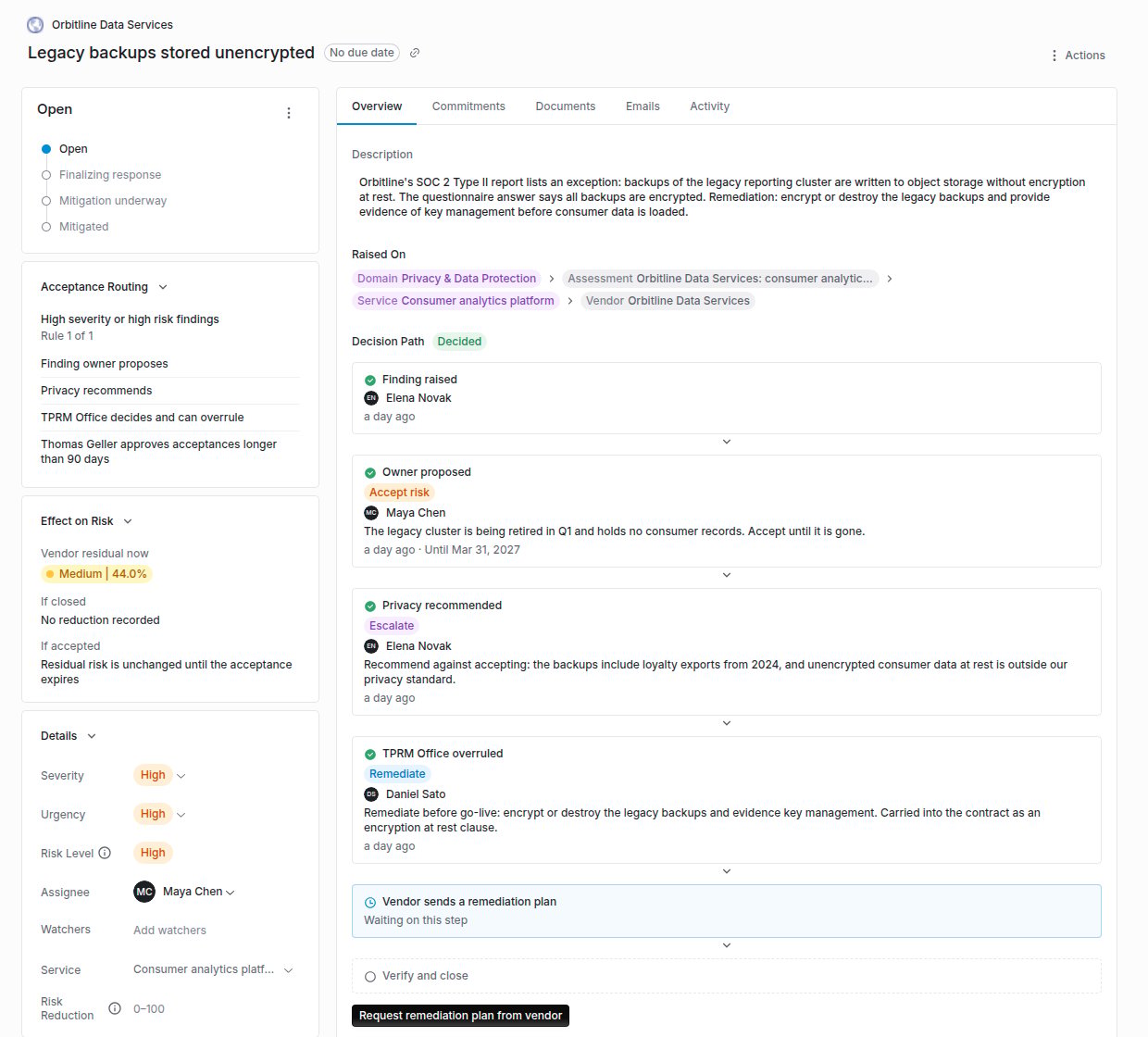Viewport: 1148px width, 1037px height.
Task: Expand the Privacy recommended step chevron
Action: coord(727,723)
